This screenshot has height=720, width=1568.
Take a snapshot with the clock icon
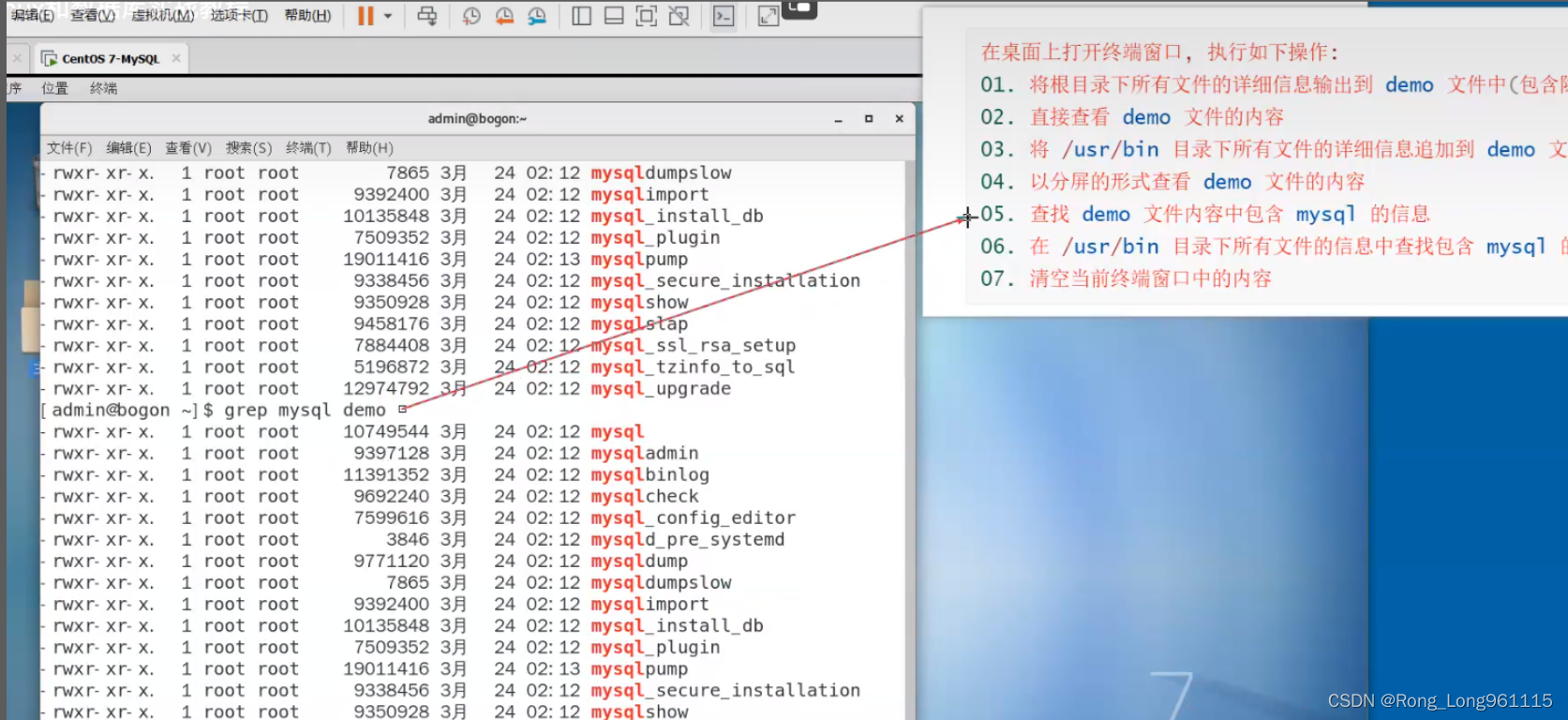click(471, 16)
